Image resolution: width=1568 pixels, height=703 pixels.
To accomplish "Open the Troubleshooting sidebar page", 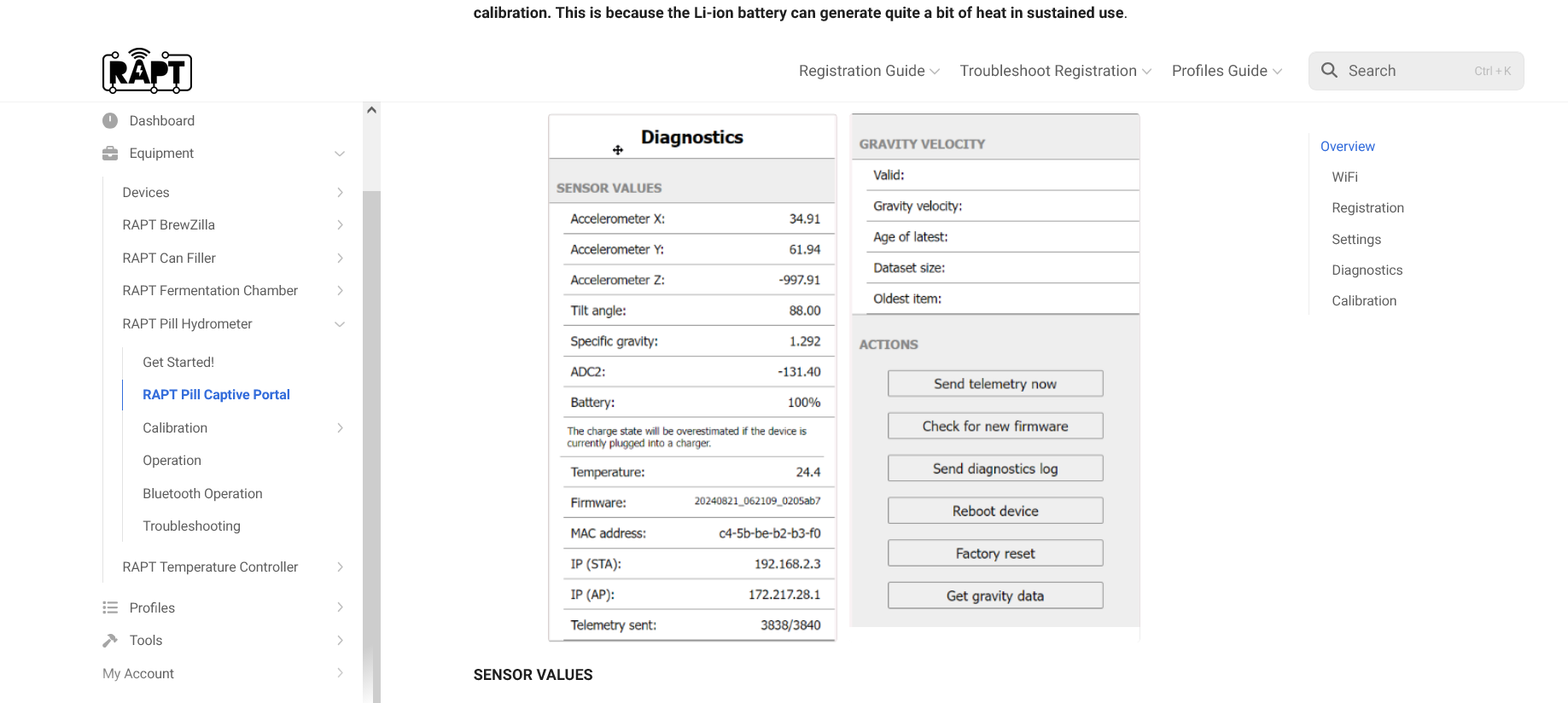I will click(x=191, y=526).
